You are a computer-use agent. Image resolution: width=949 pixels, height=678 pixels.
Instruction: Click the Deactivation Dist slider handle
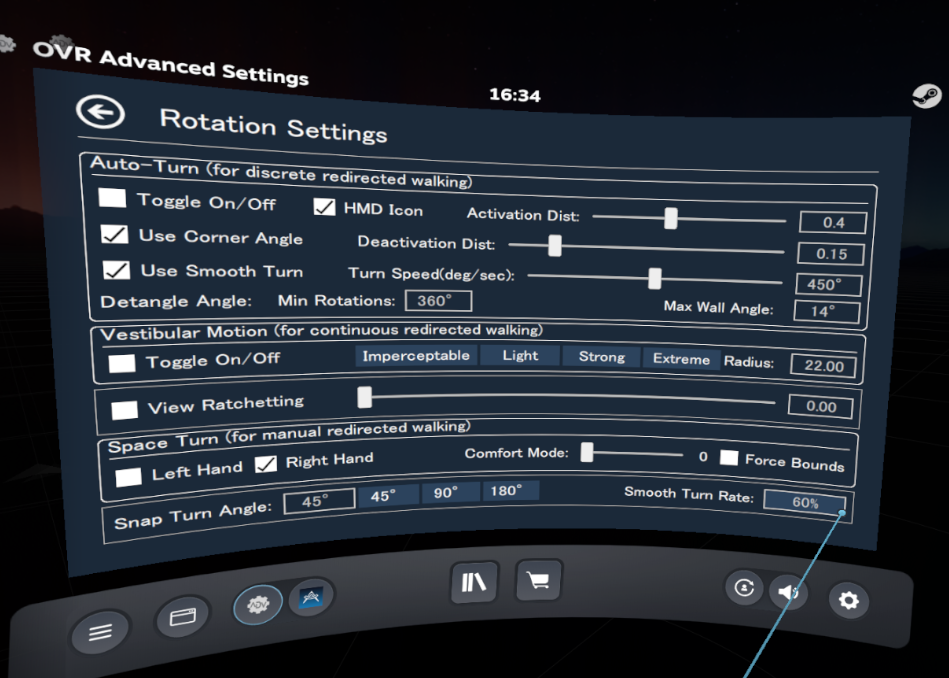555,245
